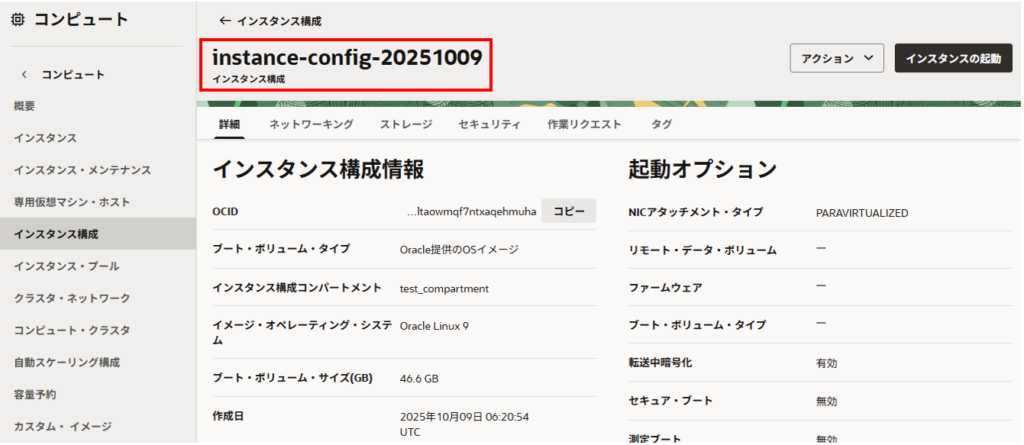The image size is (1024, 445).
Task: Open クラスタ・ネットワーク in sidebar
Action: [71, 298]
